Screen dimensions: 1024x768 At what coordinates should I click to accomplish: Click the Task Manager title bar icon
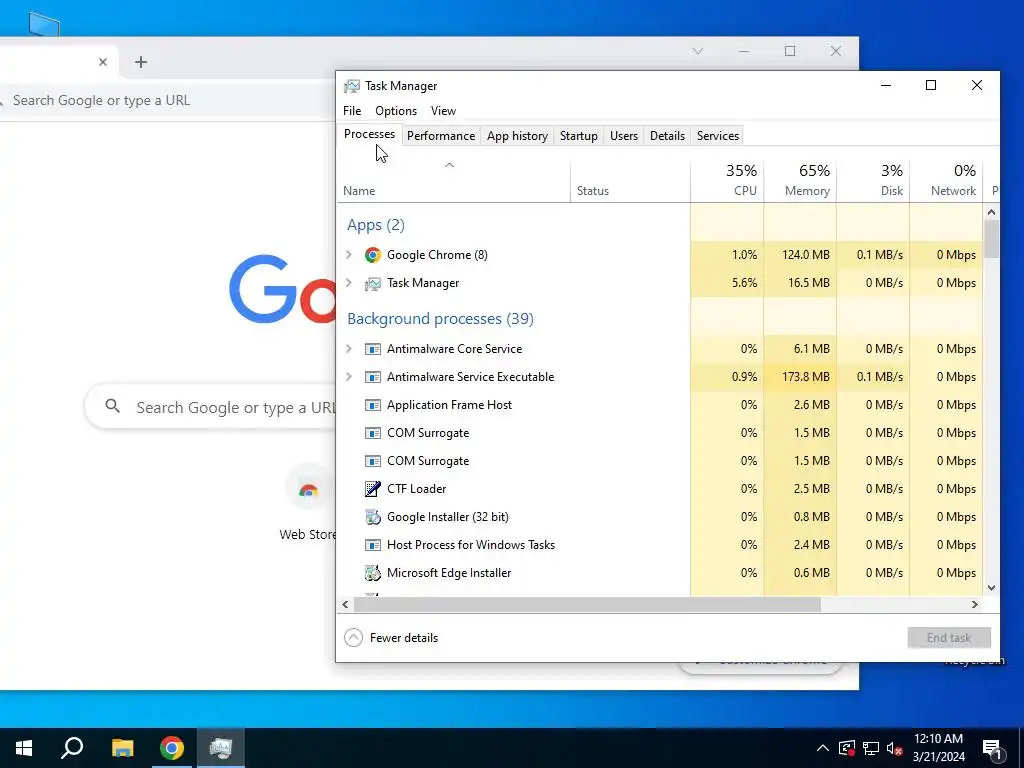[x=352, y=86]
